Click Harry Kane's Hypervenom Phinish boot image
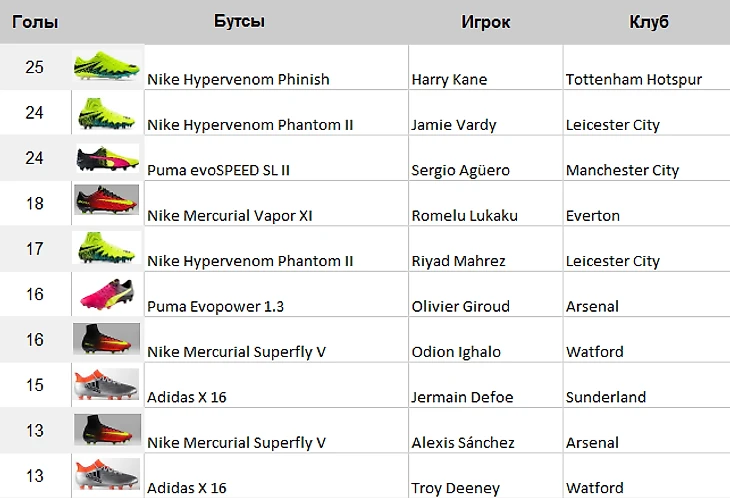Image resolution: width=730 pixels, height=498 pixels. [107, 66]
